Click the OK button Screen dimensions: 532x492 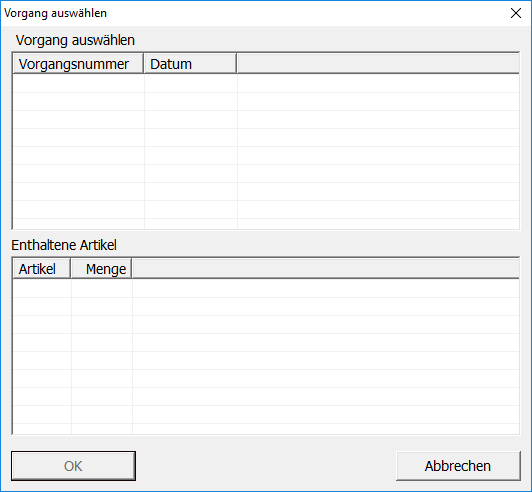tap(73, 466)
